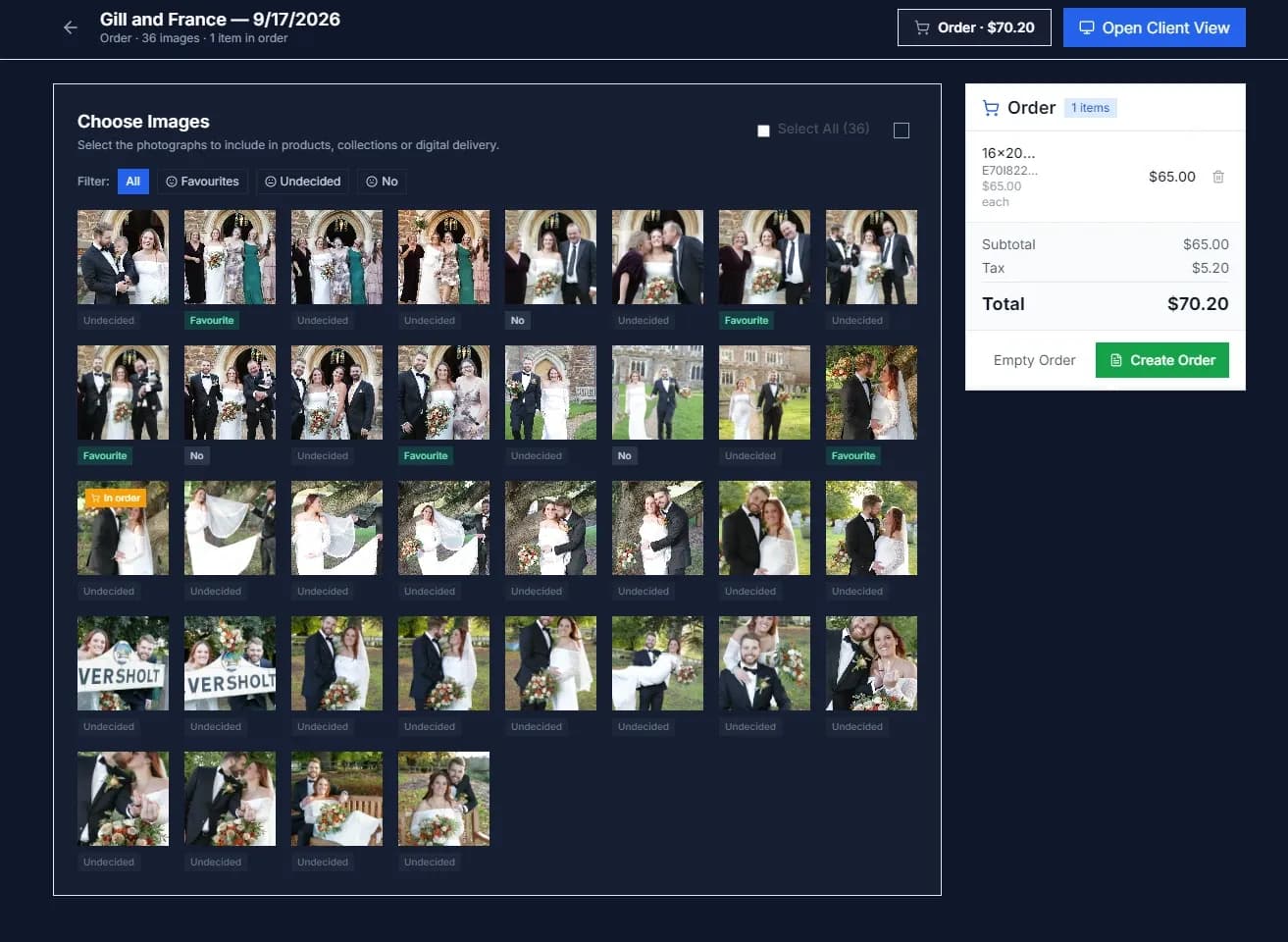The width and height of the screenshot is (1288, 942).
Task: Click the 'Choose Images' heading
Action: coord(143,122)
